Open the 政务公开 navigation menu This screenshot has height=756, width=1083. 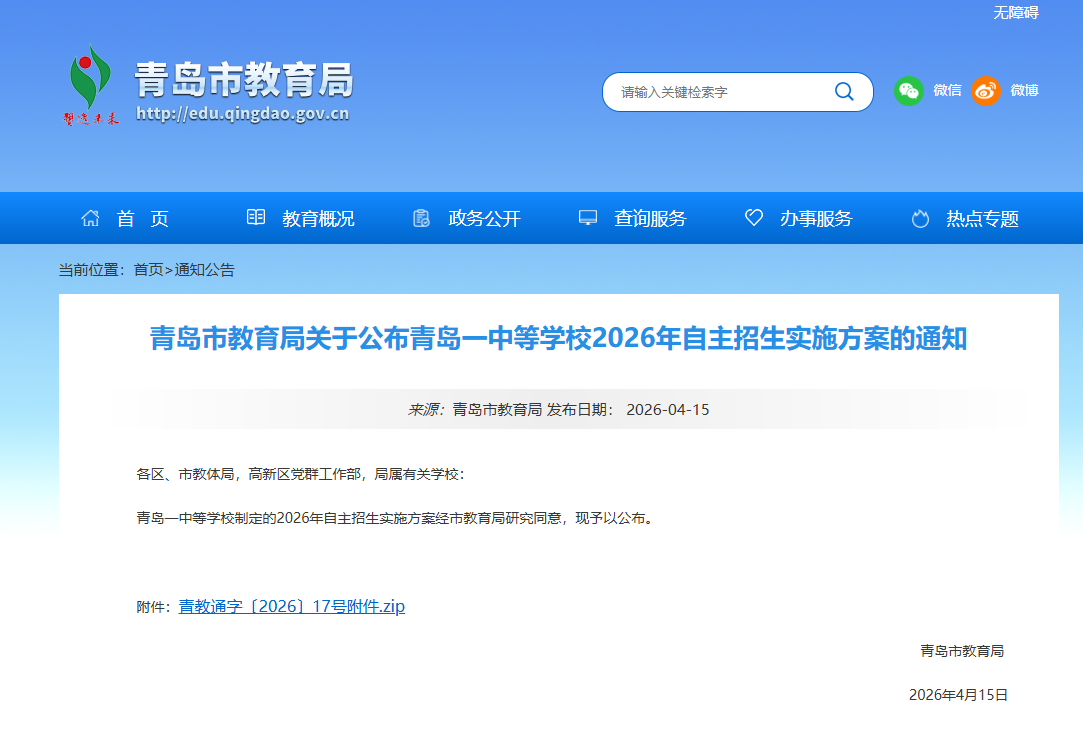click(484, 219)
